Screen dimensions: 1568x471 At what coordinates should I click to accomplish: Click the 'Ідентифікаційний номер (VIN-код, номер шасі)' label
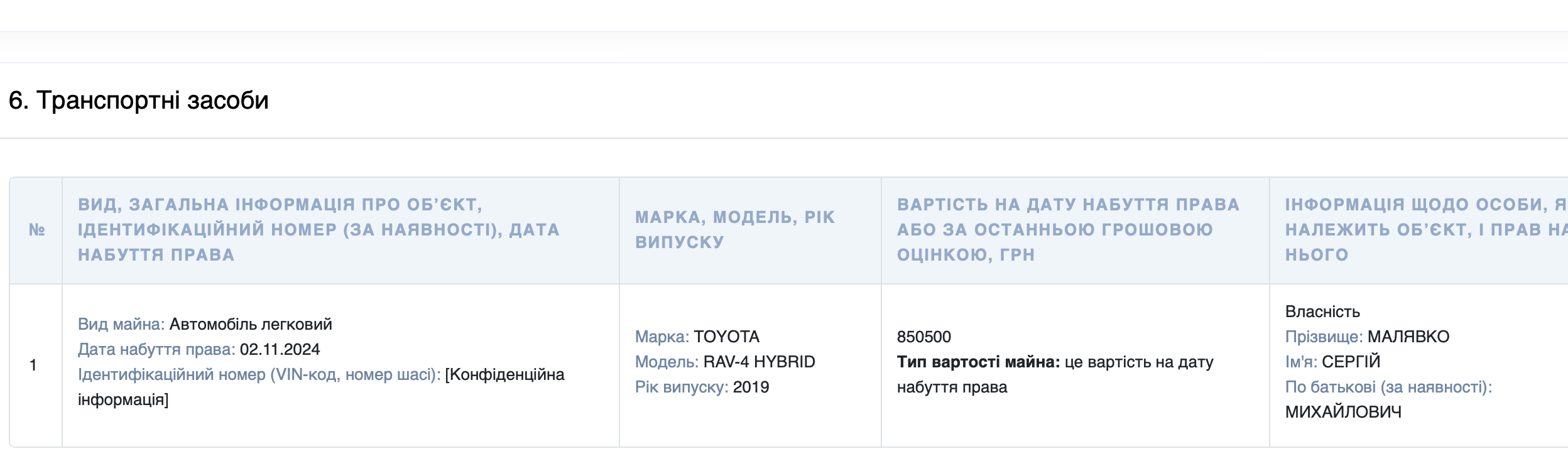[x=259, y=374]
